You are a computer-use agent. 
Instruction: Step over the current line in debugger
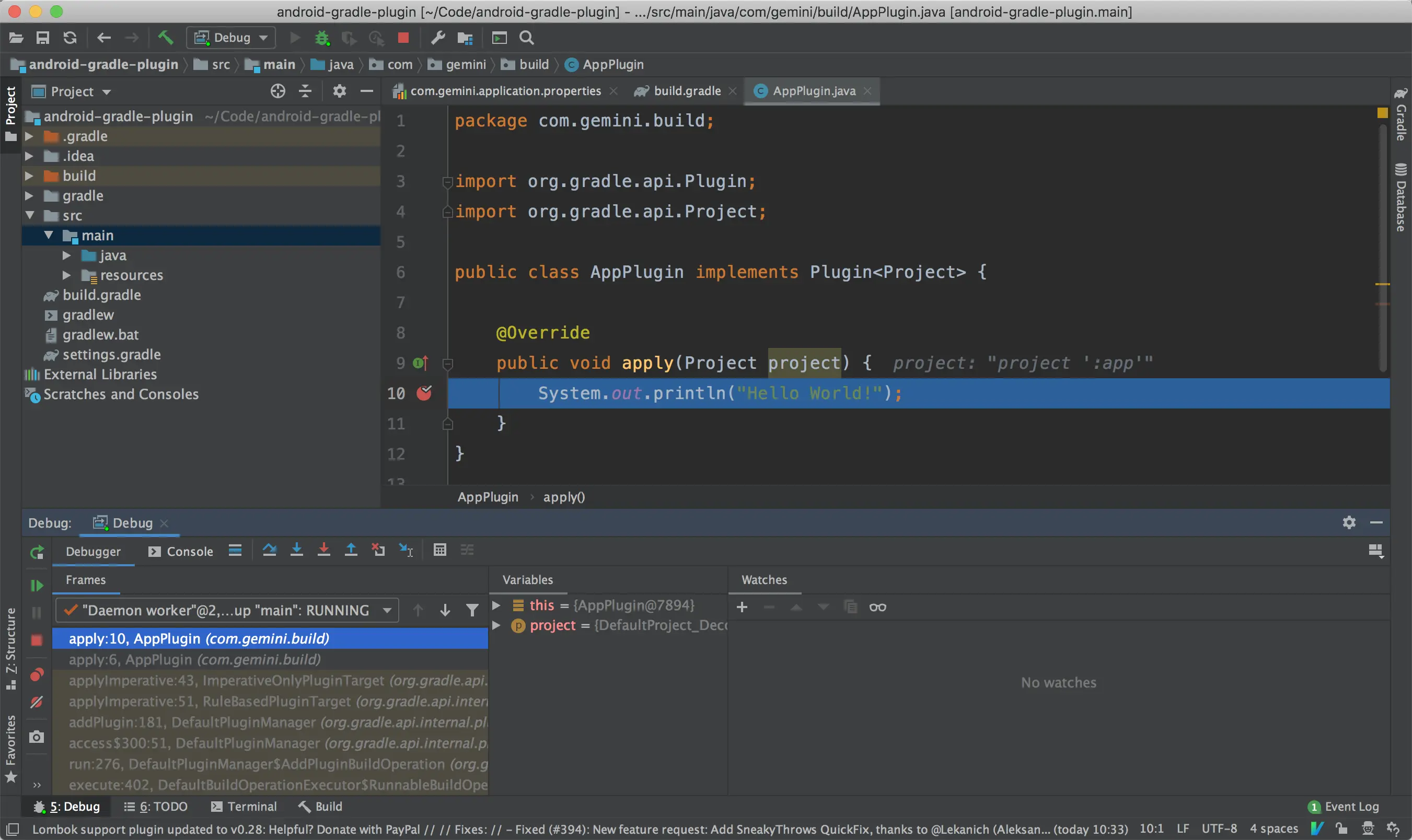(270, 550)
